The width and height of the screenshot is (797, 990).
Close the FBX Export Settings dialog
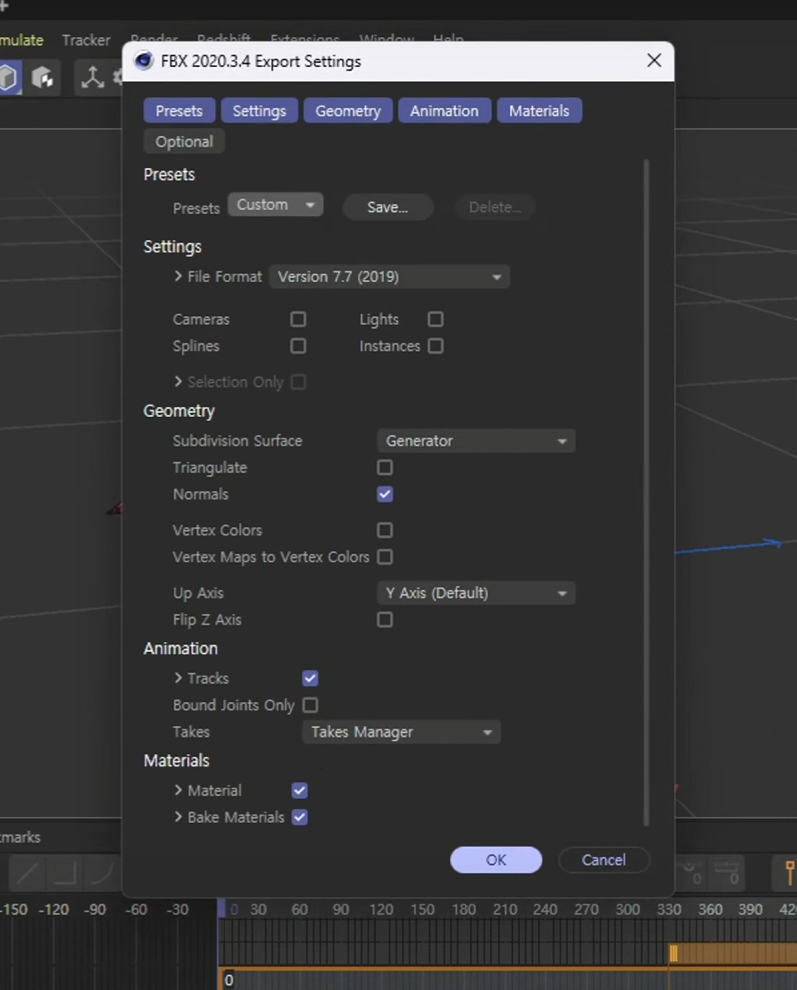pos(654,61)
